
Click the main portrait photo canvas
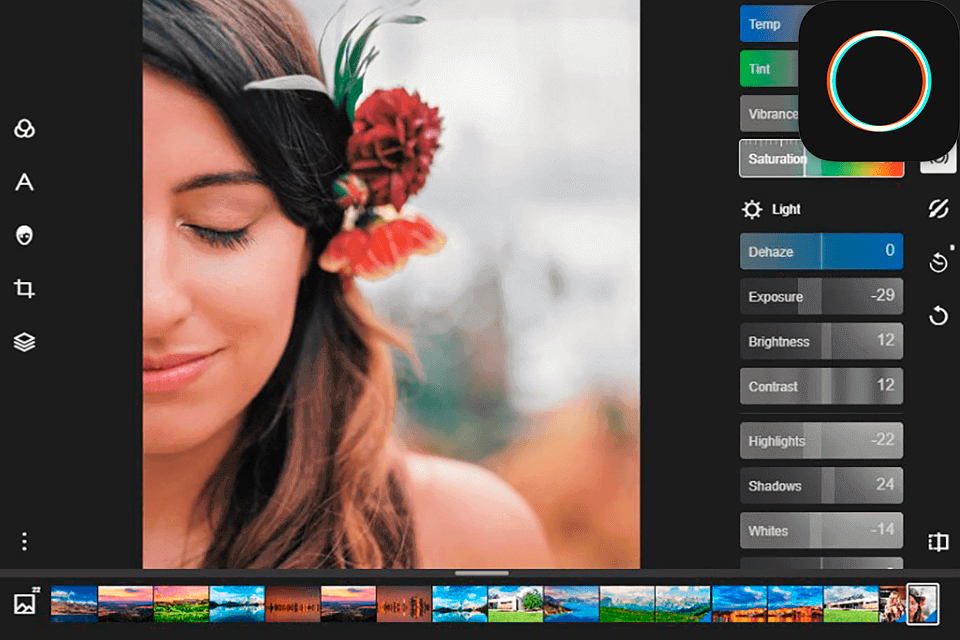[x=391, y=284]
